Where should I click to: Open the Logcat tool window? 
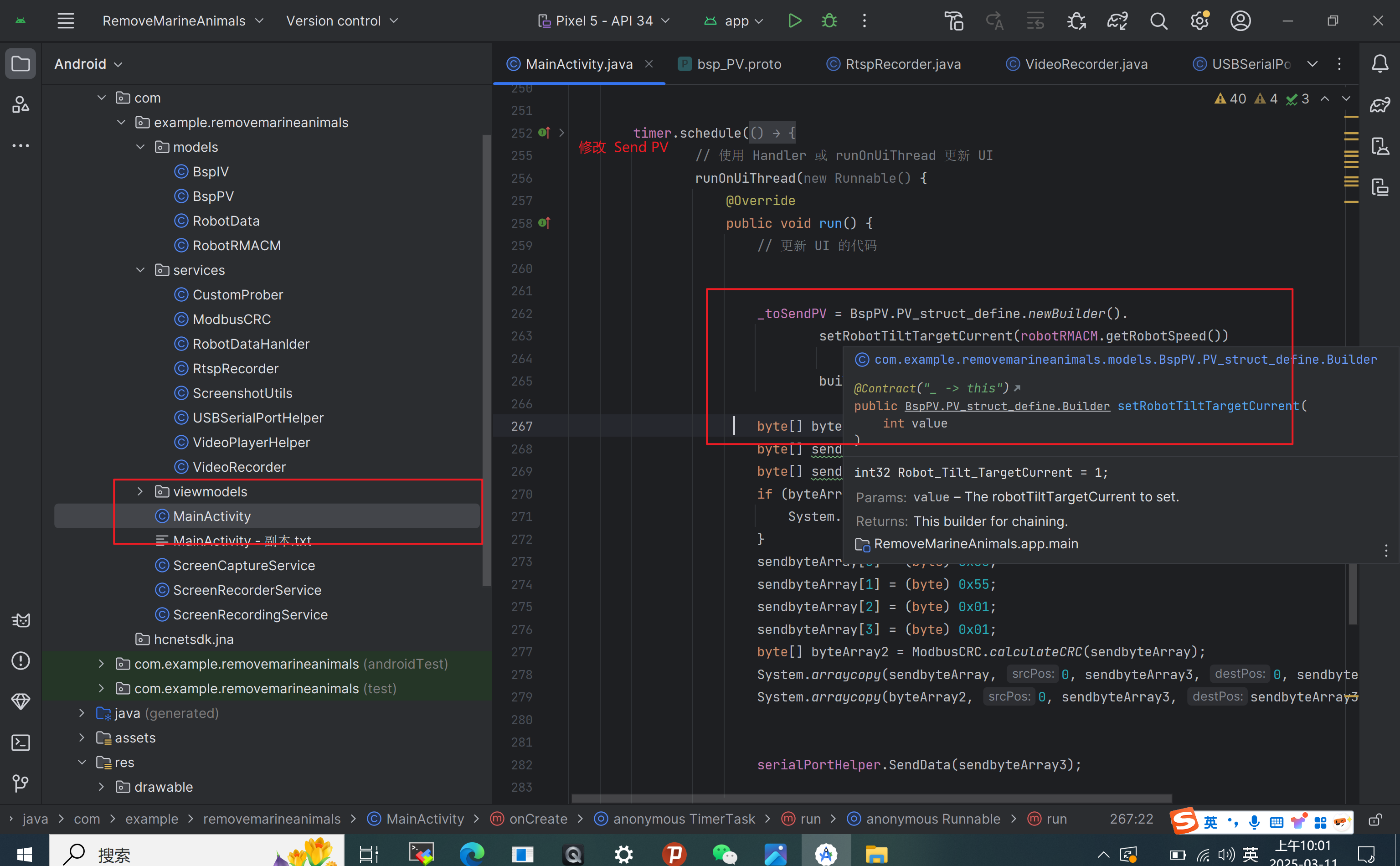[21, 620]
